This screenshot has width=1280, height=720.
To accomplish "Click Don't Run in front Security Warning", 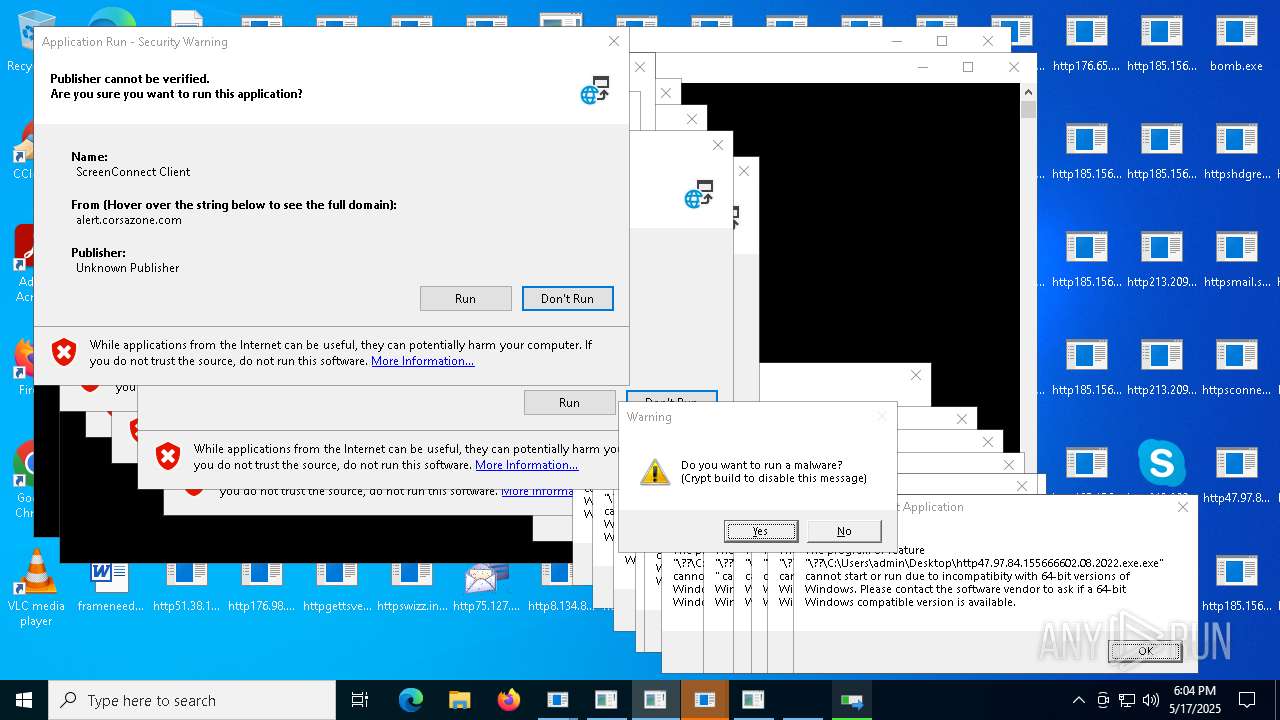I will [567, 298].
